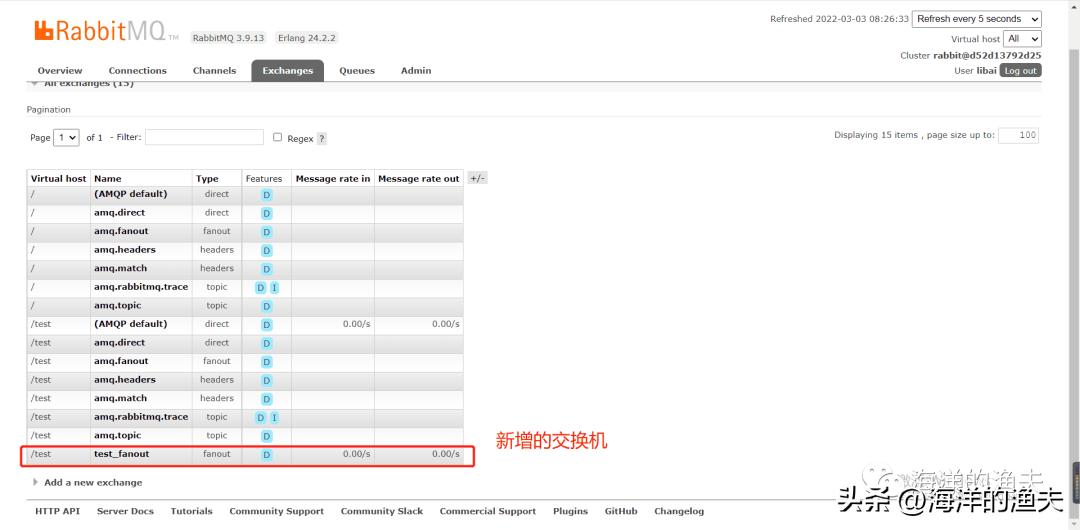The width and height of the screenshot is (1080, 530).
Task: Open the GitHub footer link
Action: coord(621,511)
